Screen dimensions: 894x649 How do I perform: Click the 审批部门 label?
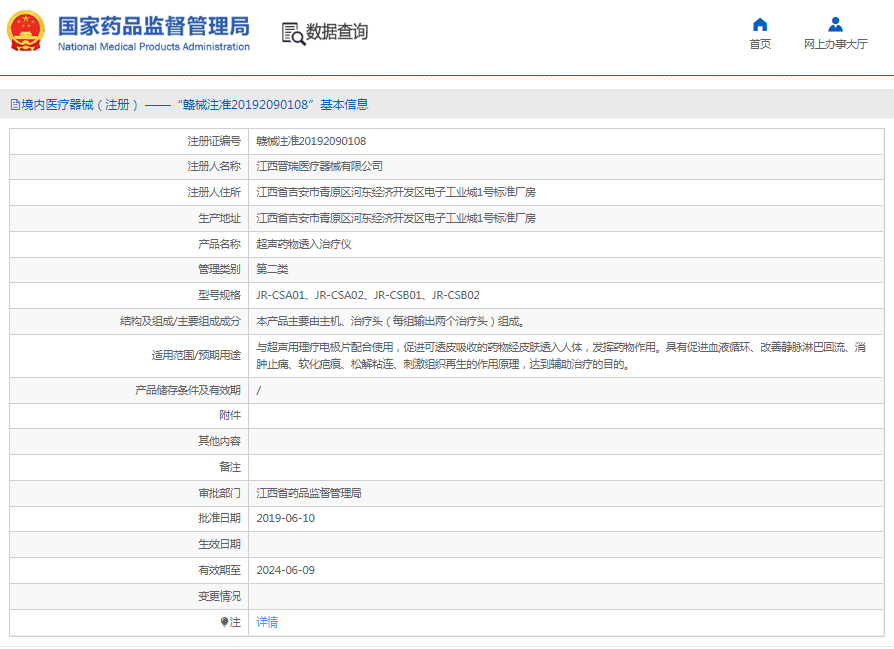tap(219, 493)
